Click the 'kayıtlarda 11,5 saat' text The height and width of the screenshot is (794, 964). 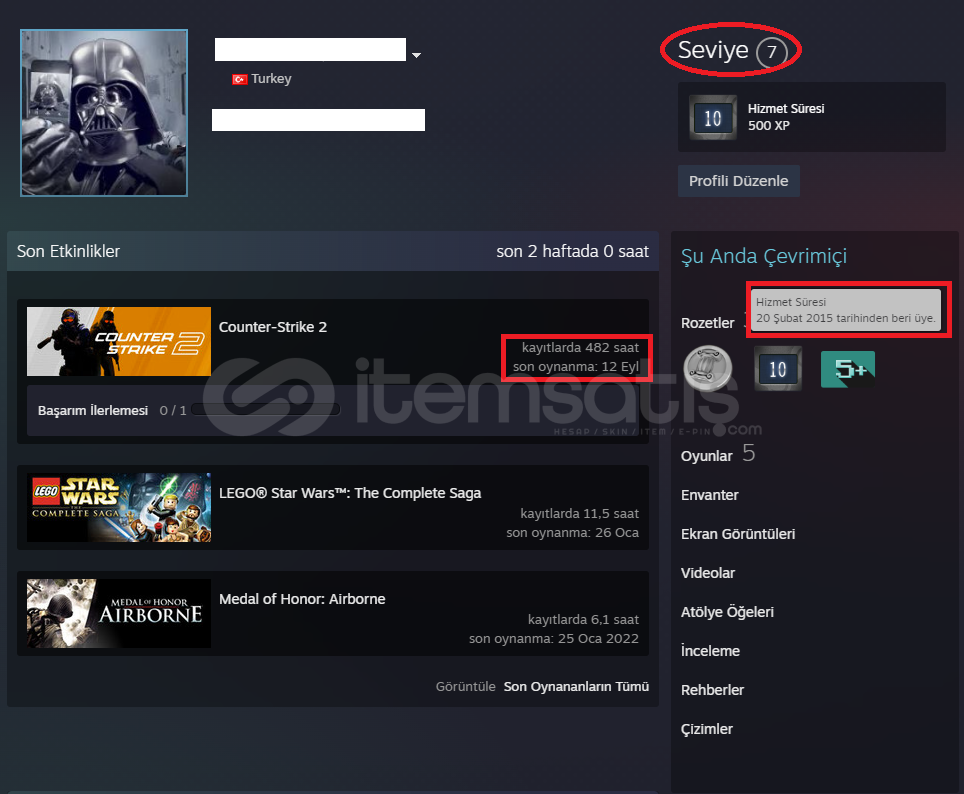click(580, 514)
